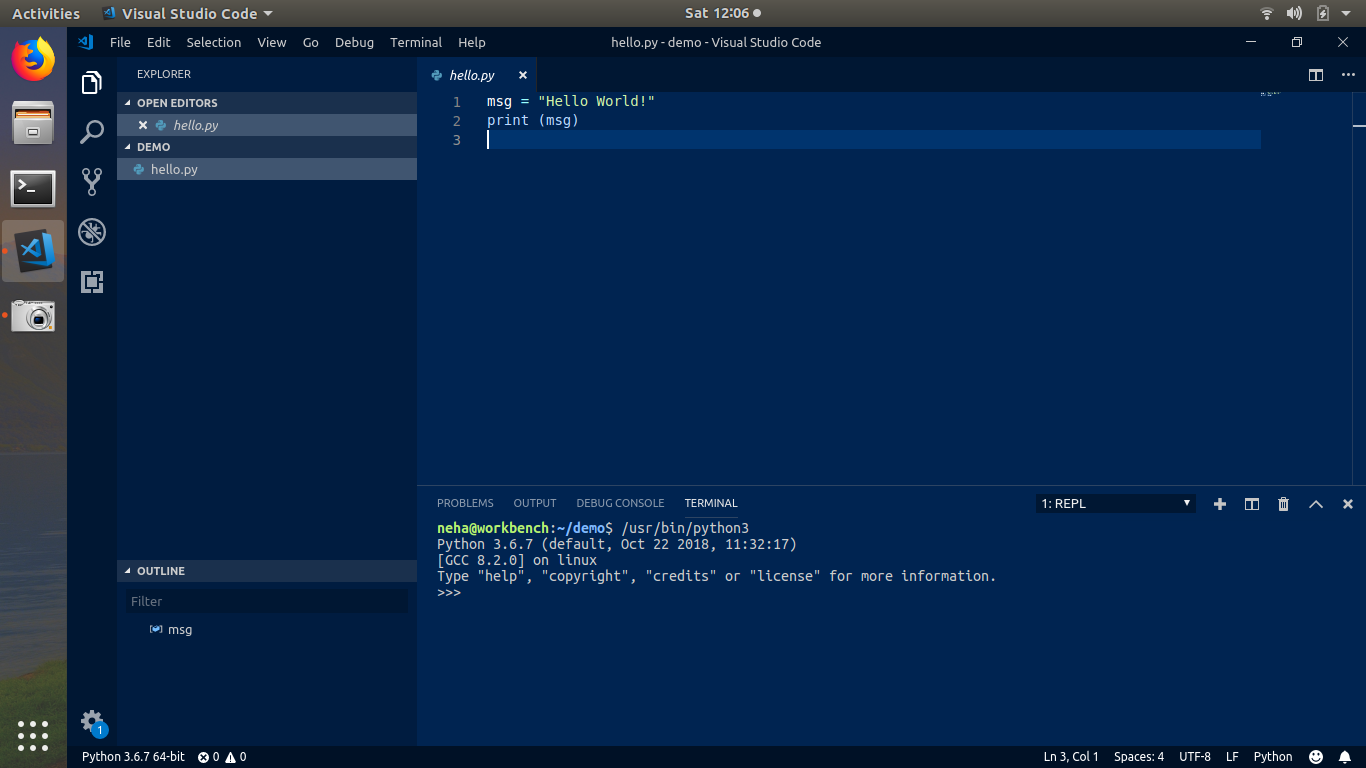Screen dimensions: 1366x768
Task: Change indentation via Spaces: 4
Action: tap(1139, 757)
